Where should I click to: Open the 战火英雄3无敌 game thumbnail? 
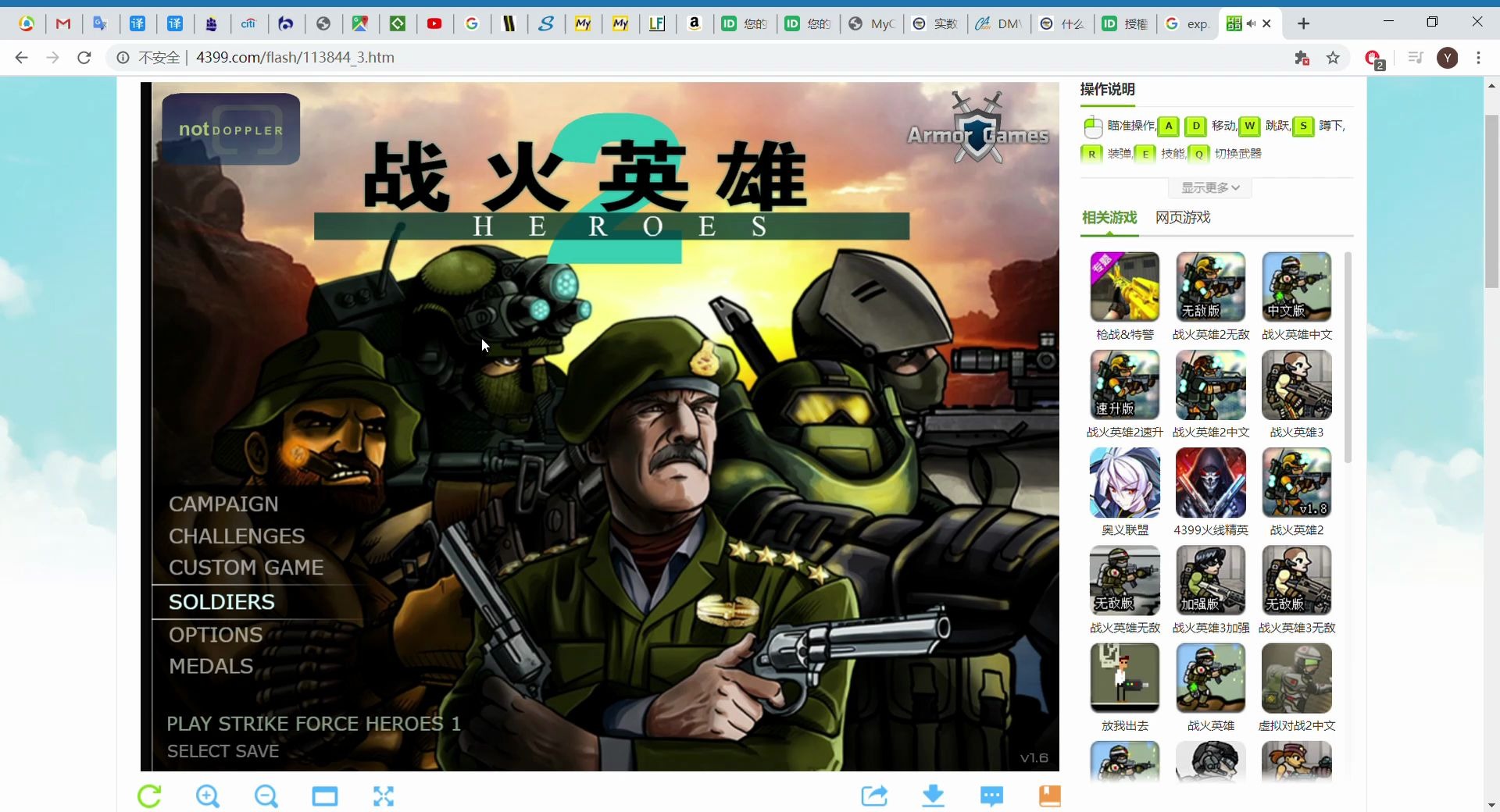tap(1296, 580)
